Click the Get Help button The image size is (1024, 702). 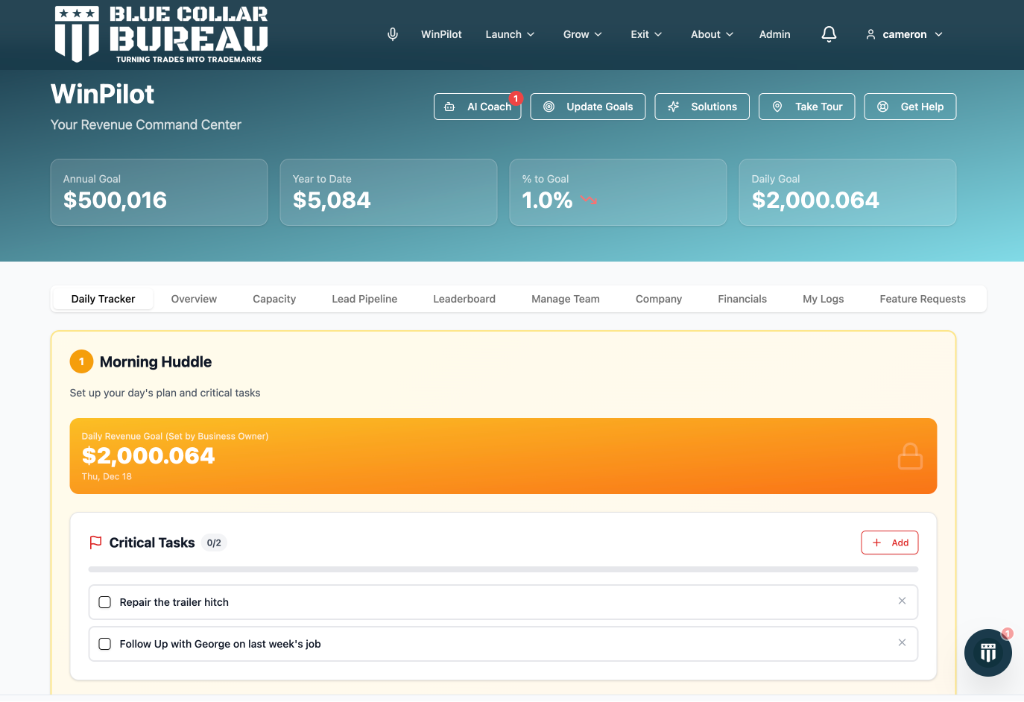click(910, 106)
